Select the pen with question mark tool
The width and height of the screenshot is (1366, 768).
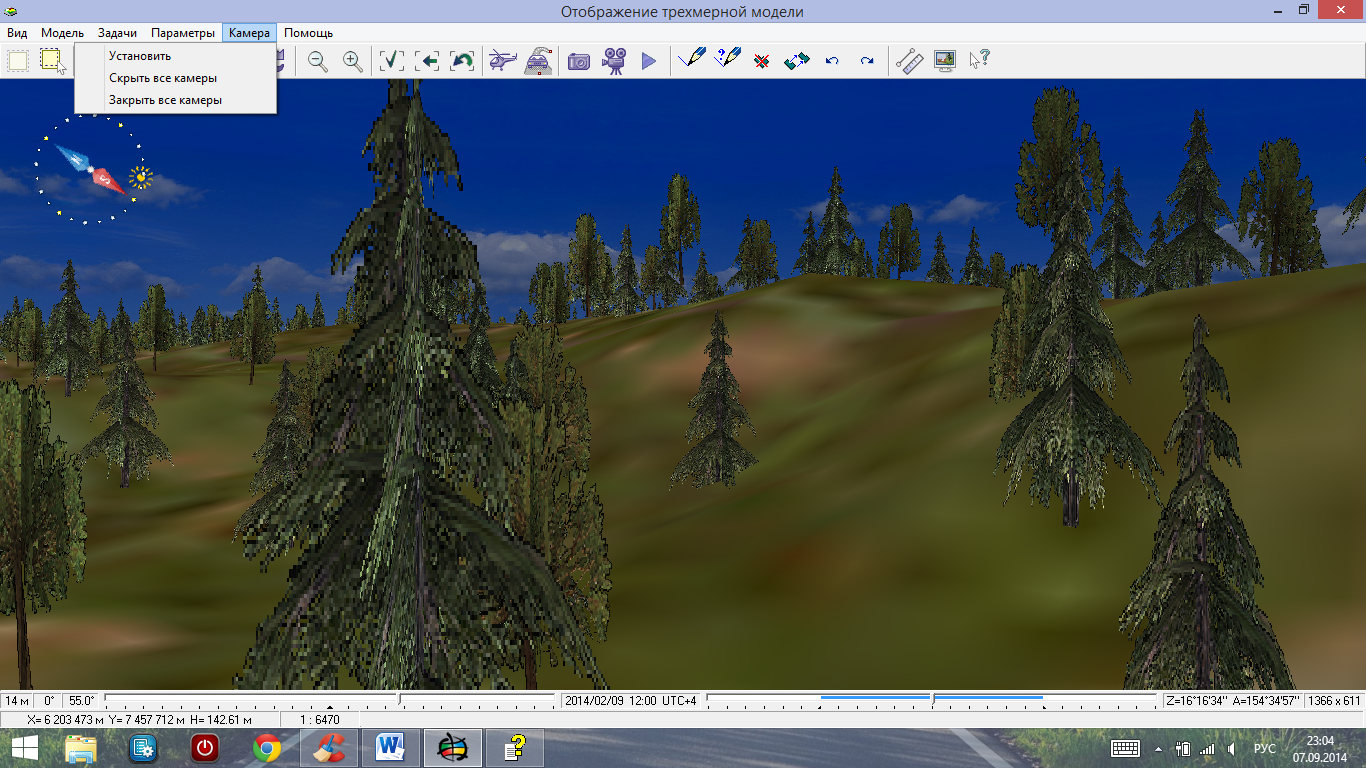pos(727,58)
